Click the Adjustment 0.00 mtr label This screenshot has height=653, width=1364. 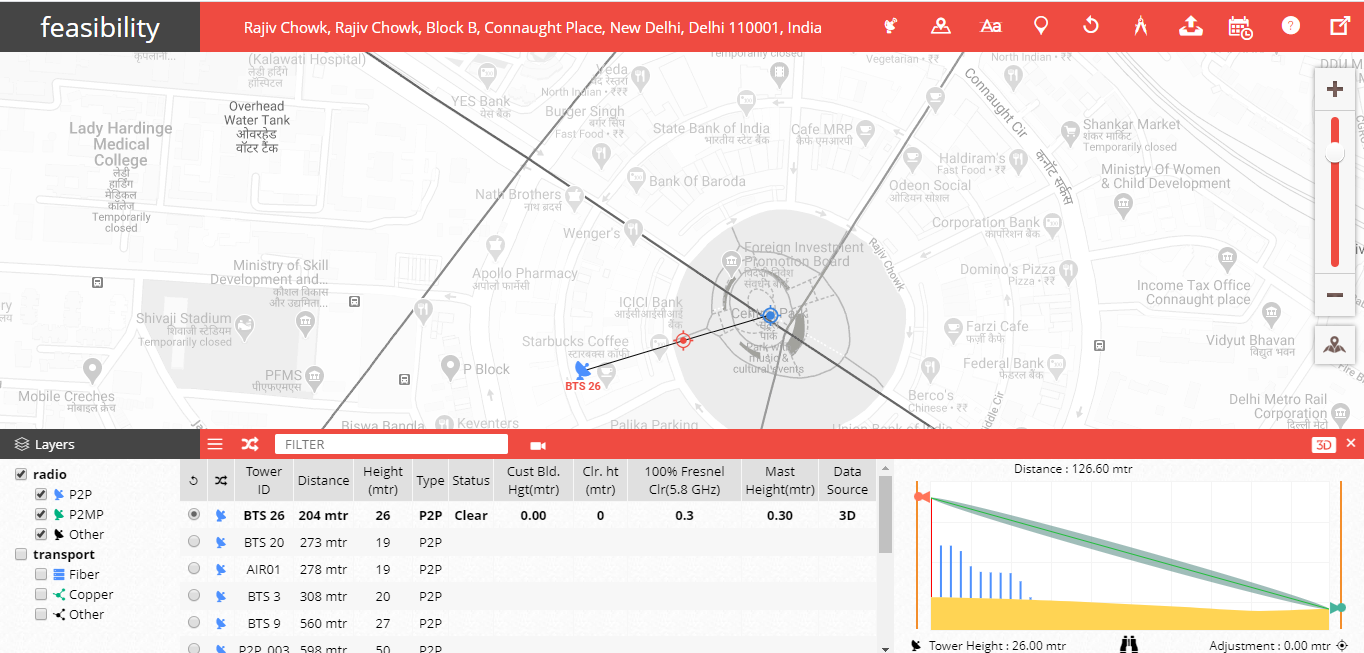point(1270,646)
